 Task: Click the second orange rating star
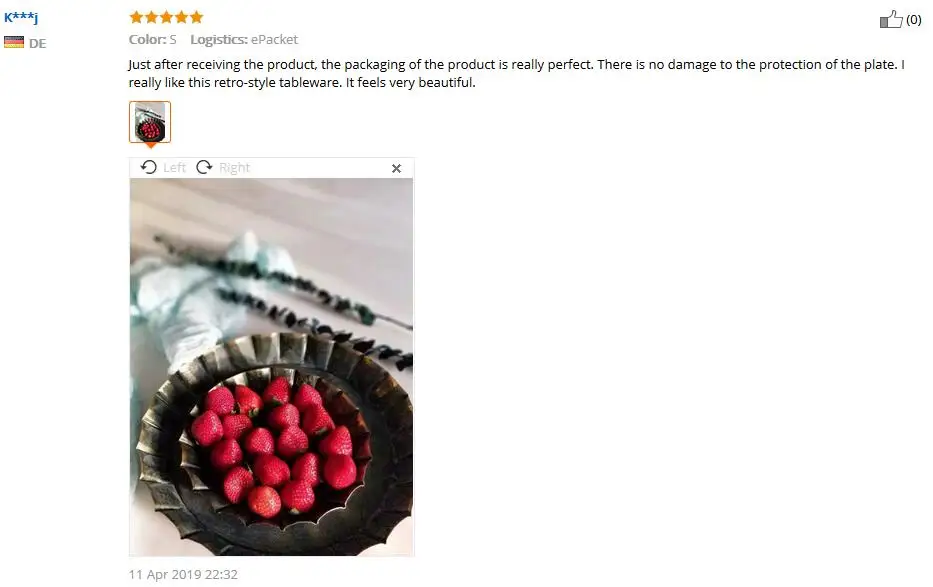pyautogui.click(x=152, y=17)
